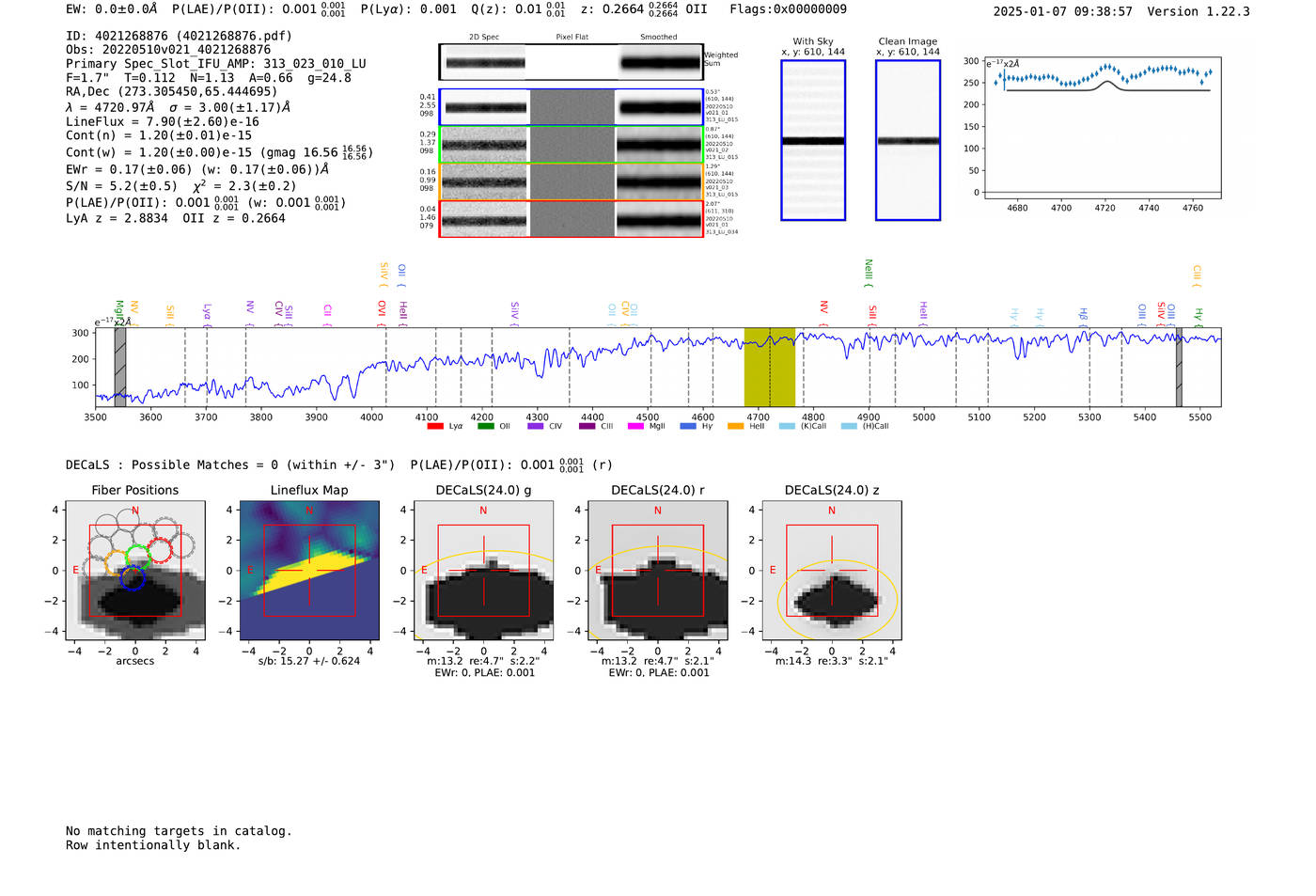Image resolution: width=1316 pixels, height=896 pixels.
Task: Click the MgII magenta legend swatch
Action: (x=635, y=426)
